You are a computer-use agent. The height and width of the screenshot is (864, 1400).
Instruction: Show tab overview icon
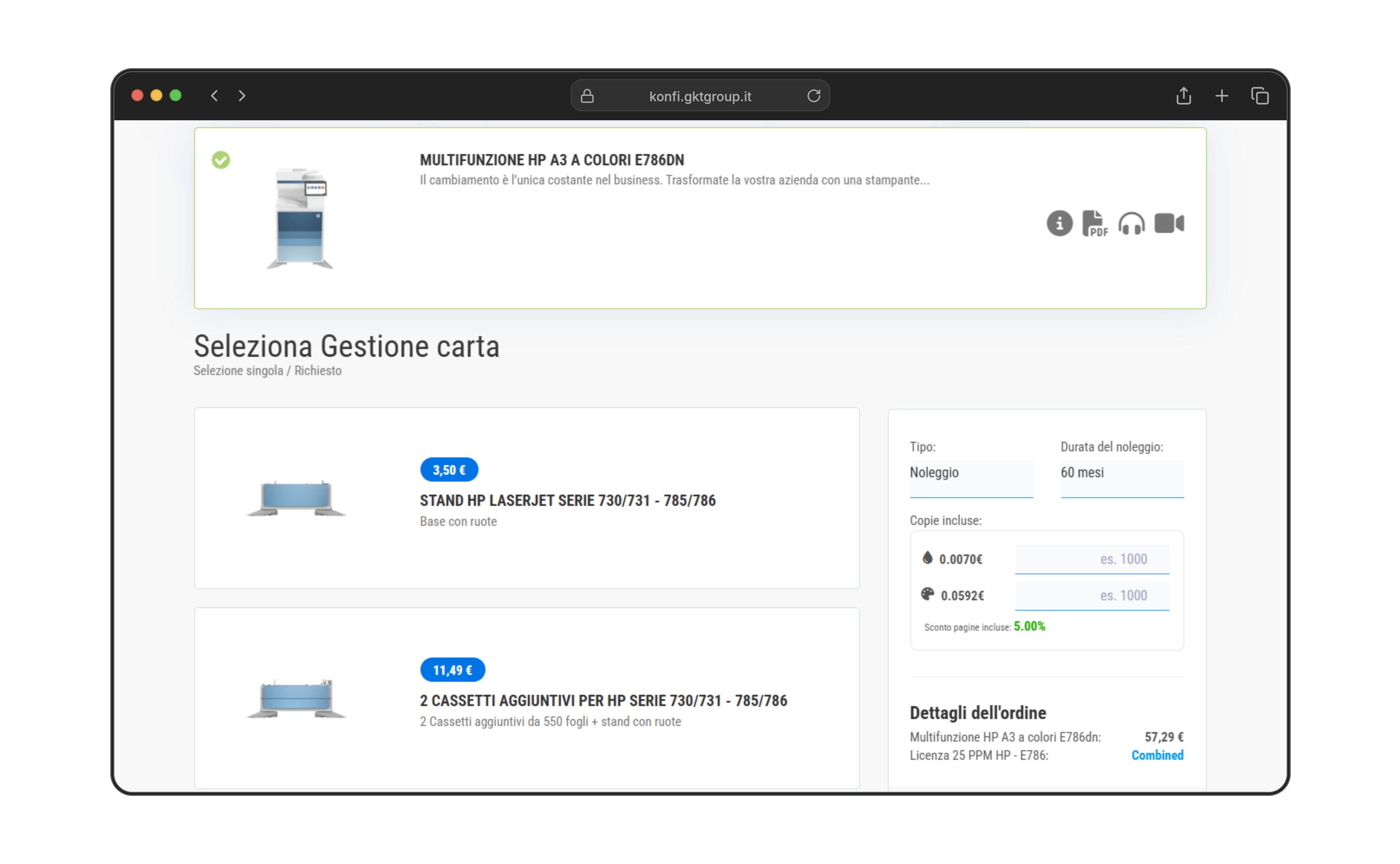1260,96
